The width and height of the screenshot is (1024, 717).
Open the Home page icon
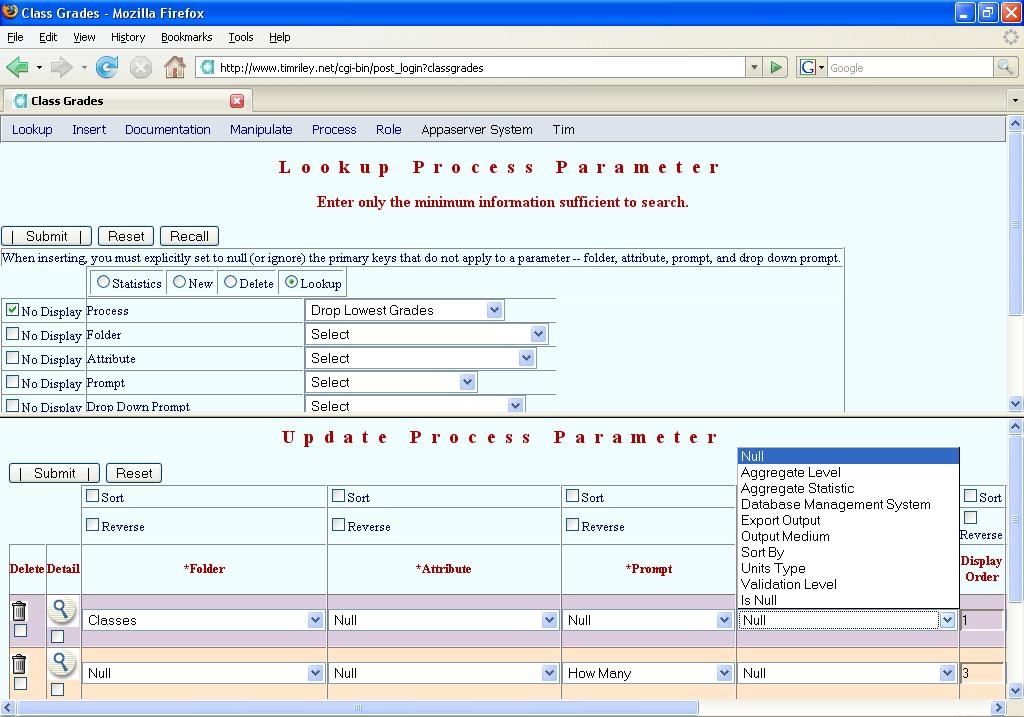[x=174, y=67]
